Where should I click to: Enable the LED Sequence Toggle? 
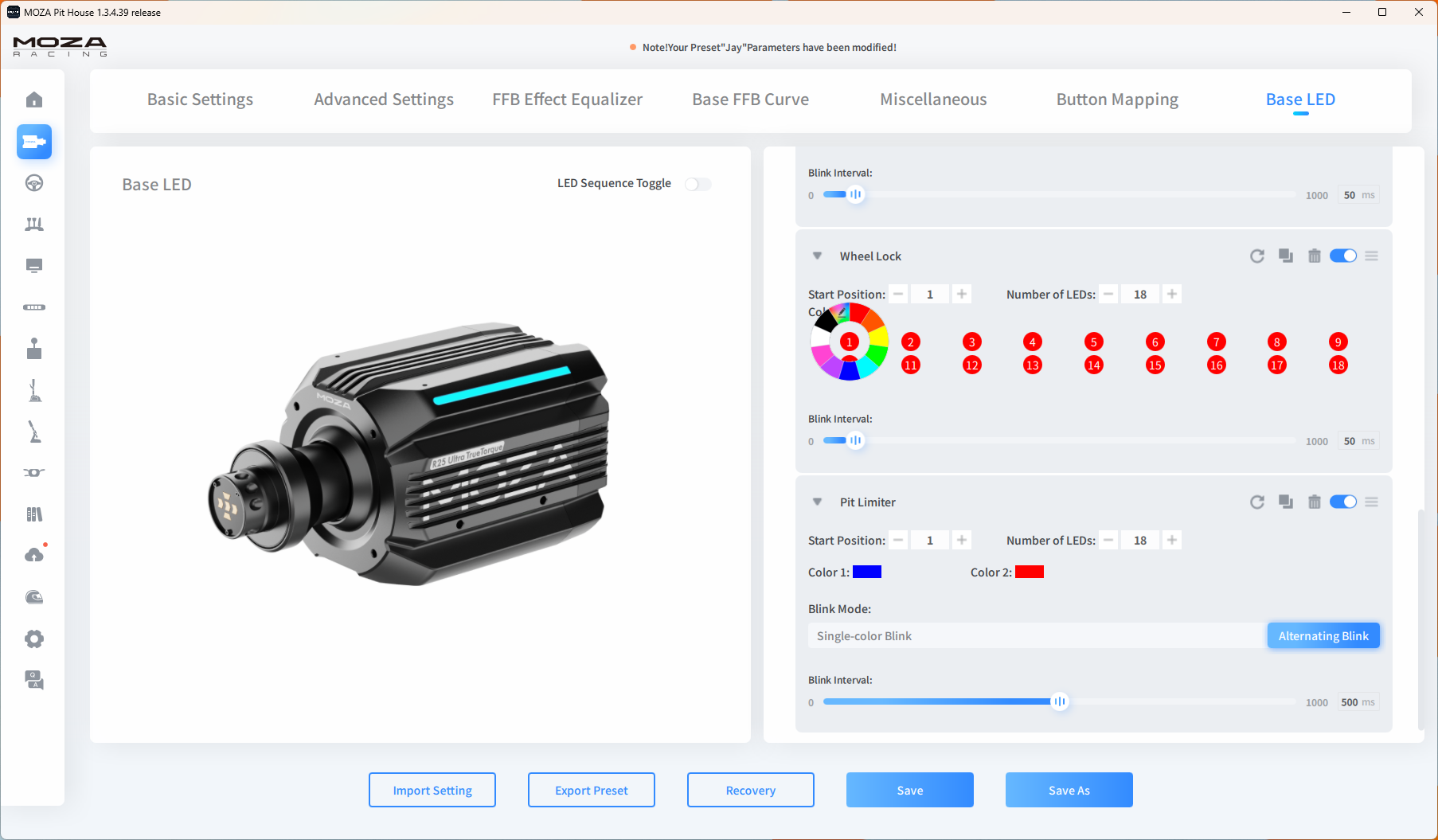click(698, 184)
